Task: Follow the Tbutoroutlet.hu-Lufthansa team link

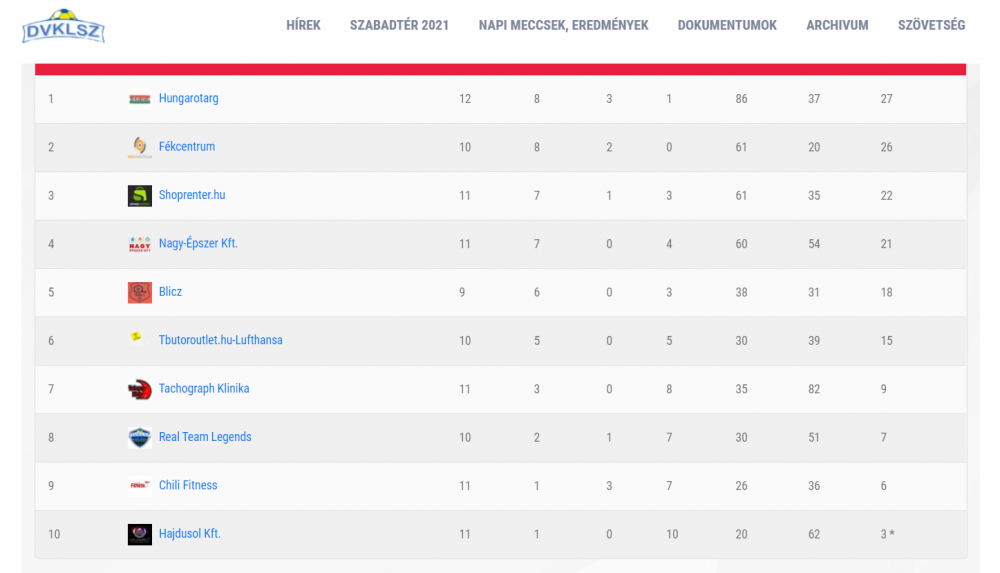Action: [x=221, y=340]
